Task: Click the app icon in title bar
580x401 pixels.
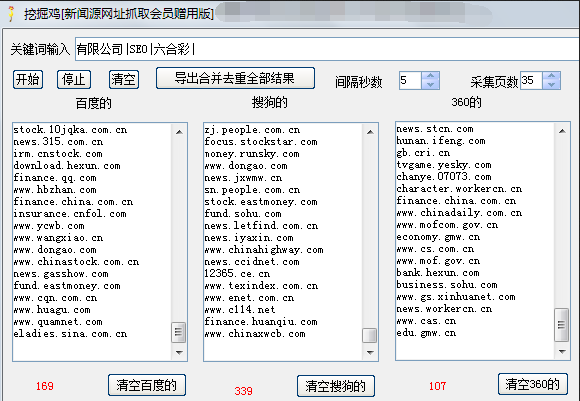Action: point(12,14)
